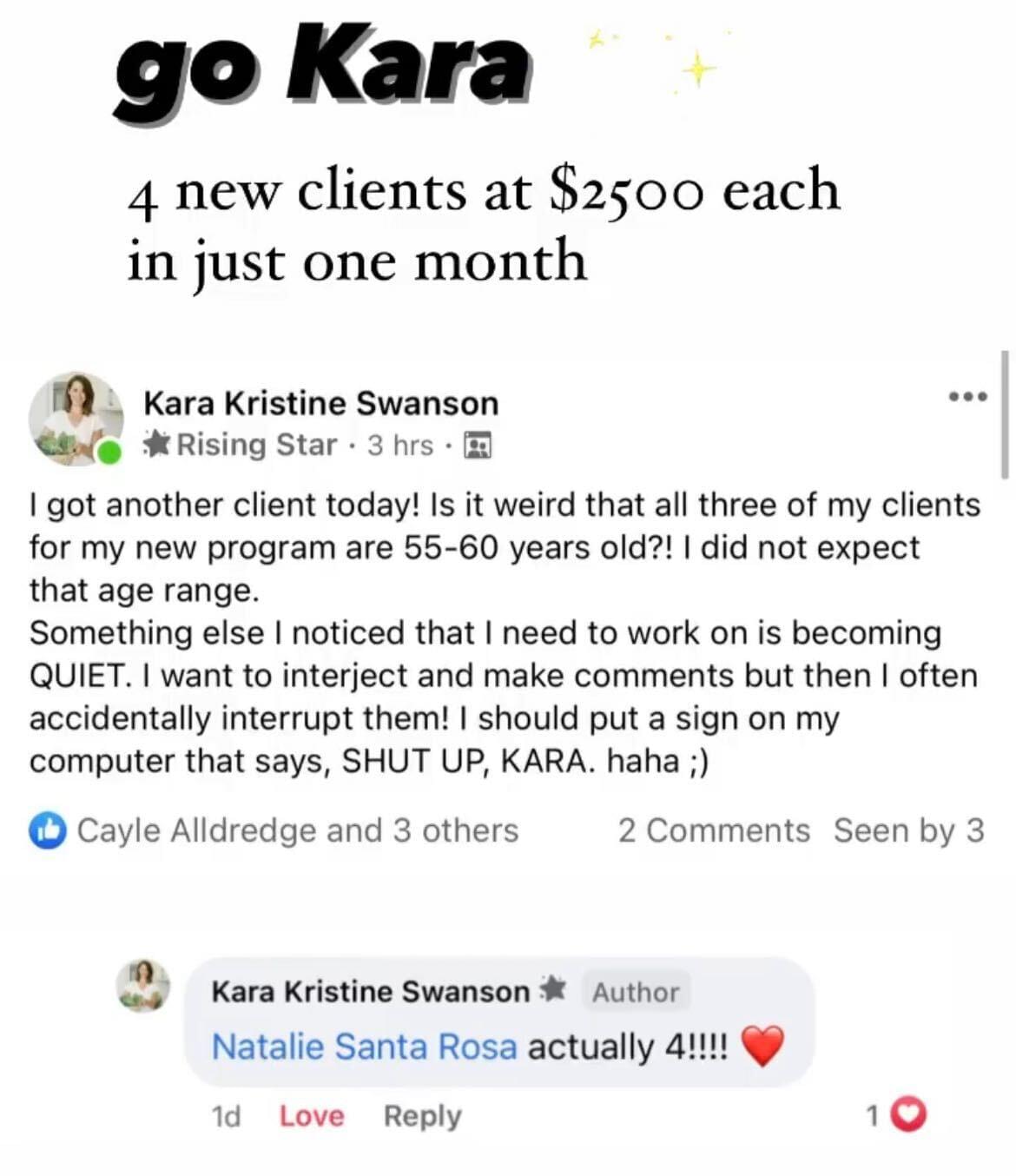This screenshot has width=1016, height=1176.
Task: Click the vertical scrollbar on the right edge
Action: click(1005, 415)
